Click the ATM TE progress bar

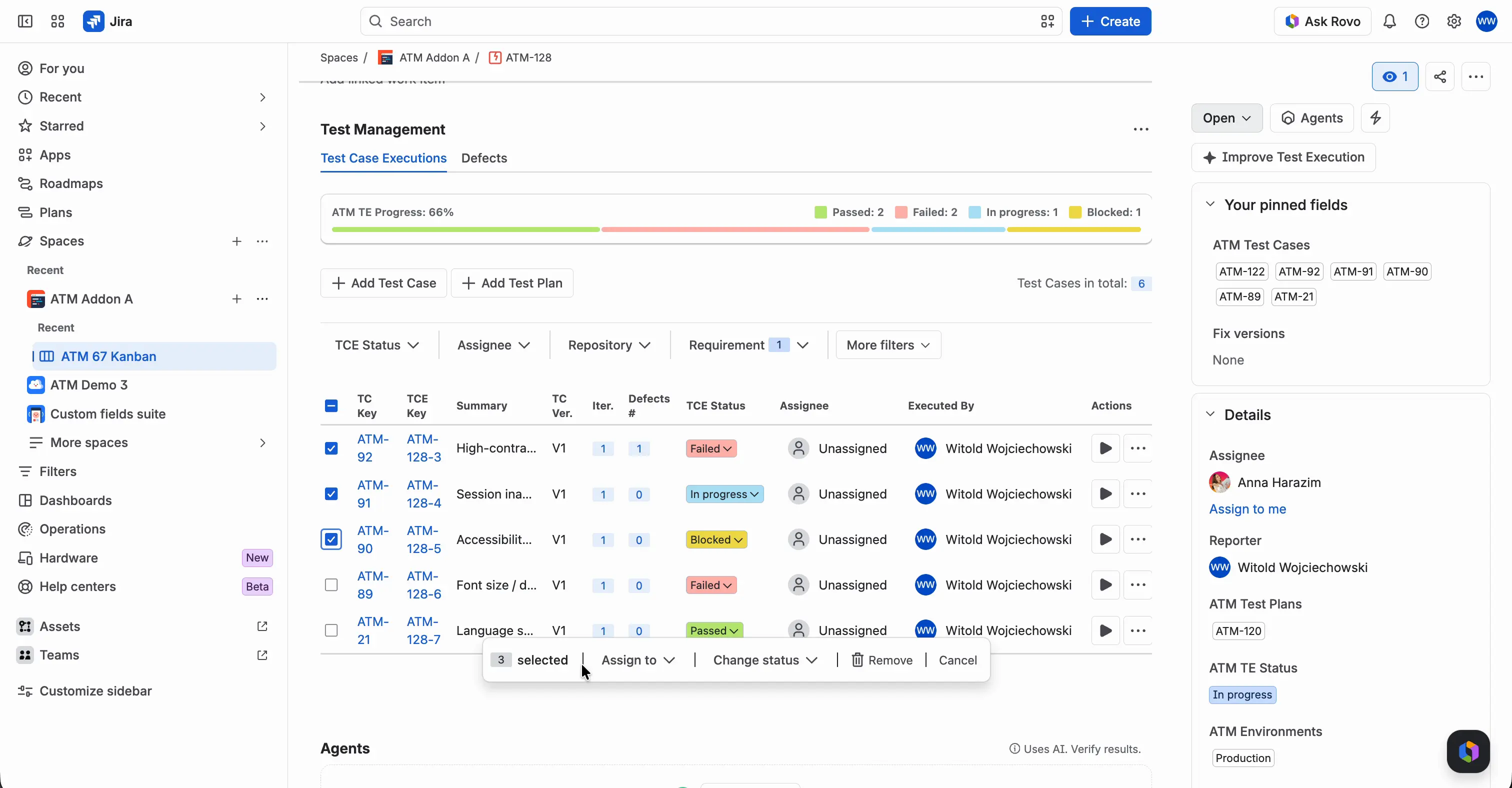[x=736, y=229]
